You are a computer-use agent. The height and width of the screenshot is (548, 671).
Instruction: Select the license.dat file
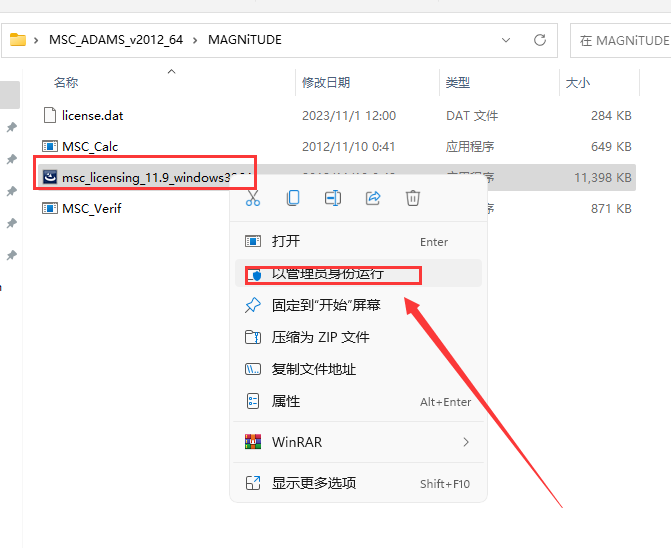tap(92, 116)
